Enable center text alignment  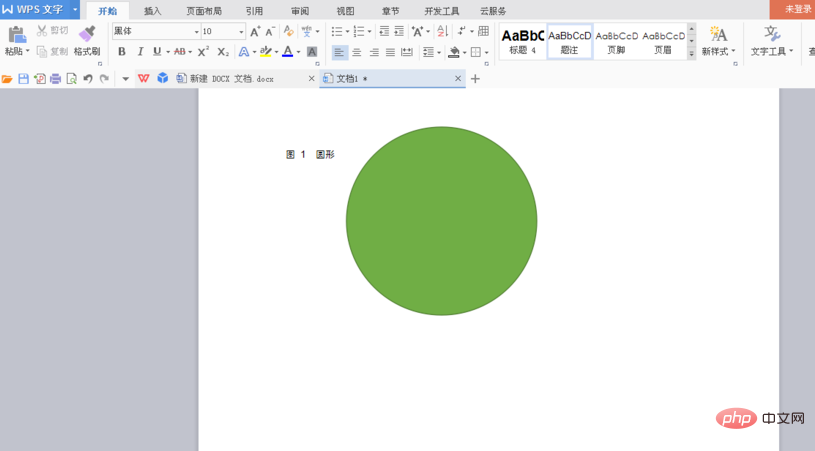point(356,52)
